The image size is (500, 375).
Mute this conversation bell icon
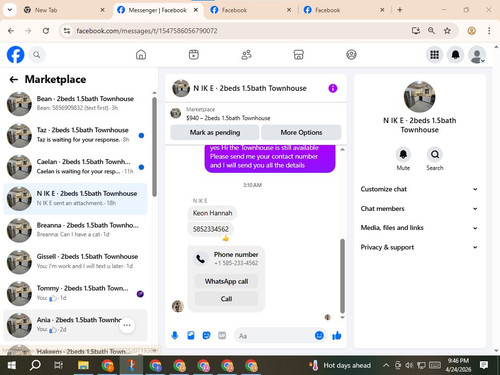(403, 154)
